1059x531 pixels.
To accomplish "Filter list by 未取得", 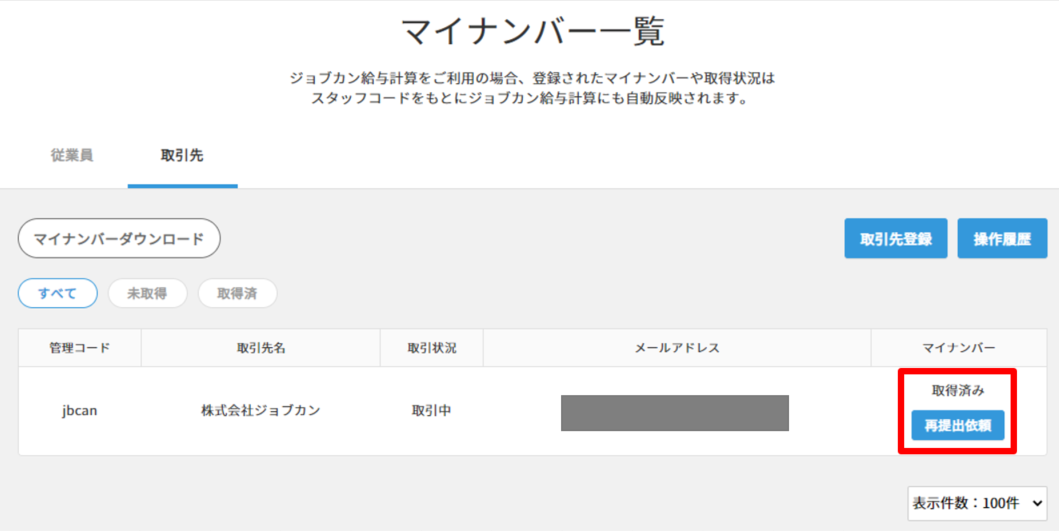I will coord(147,293).
